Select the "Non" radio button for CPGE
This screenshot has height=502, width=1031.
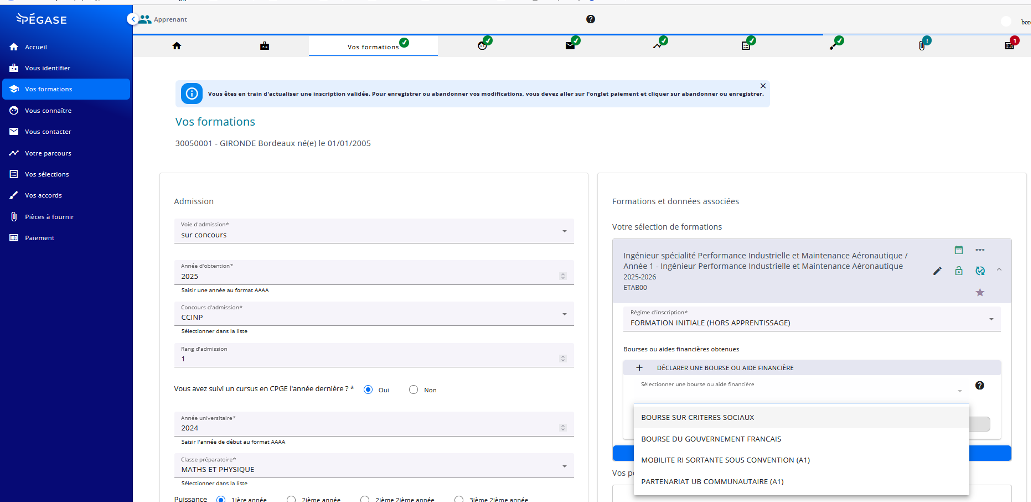(x=414, y=390)
